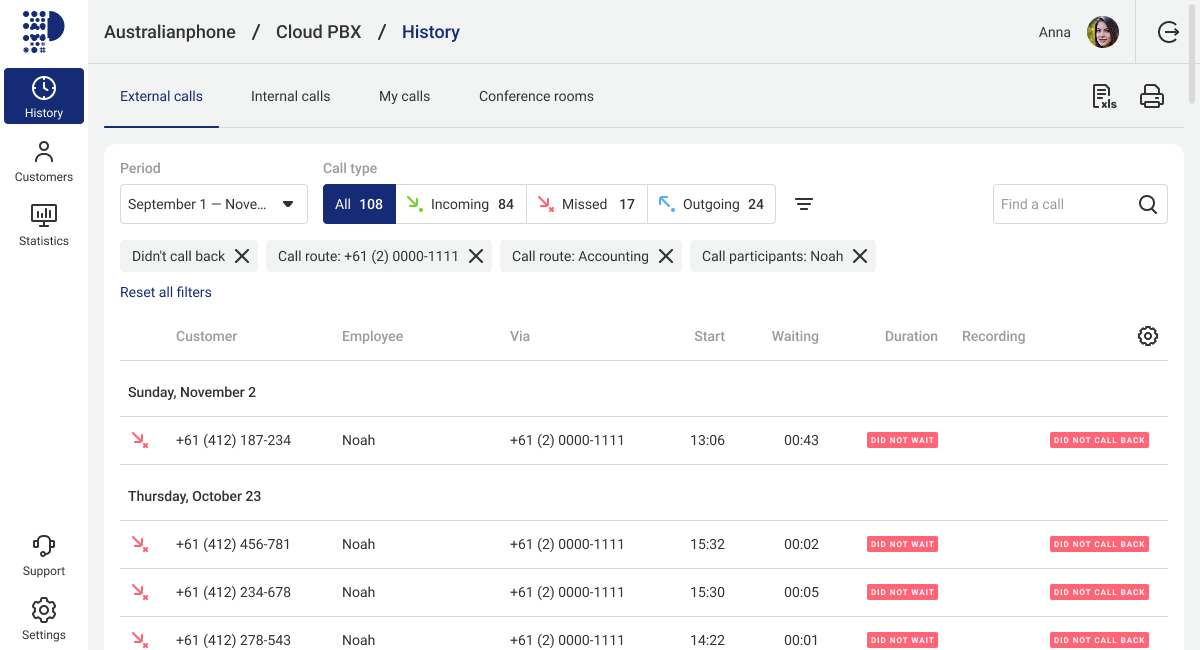Screen dimensions: 1200x650
Task: Open the Customers sidebar section
Action: 44,161
